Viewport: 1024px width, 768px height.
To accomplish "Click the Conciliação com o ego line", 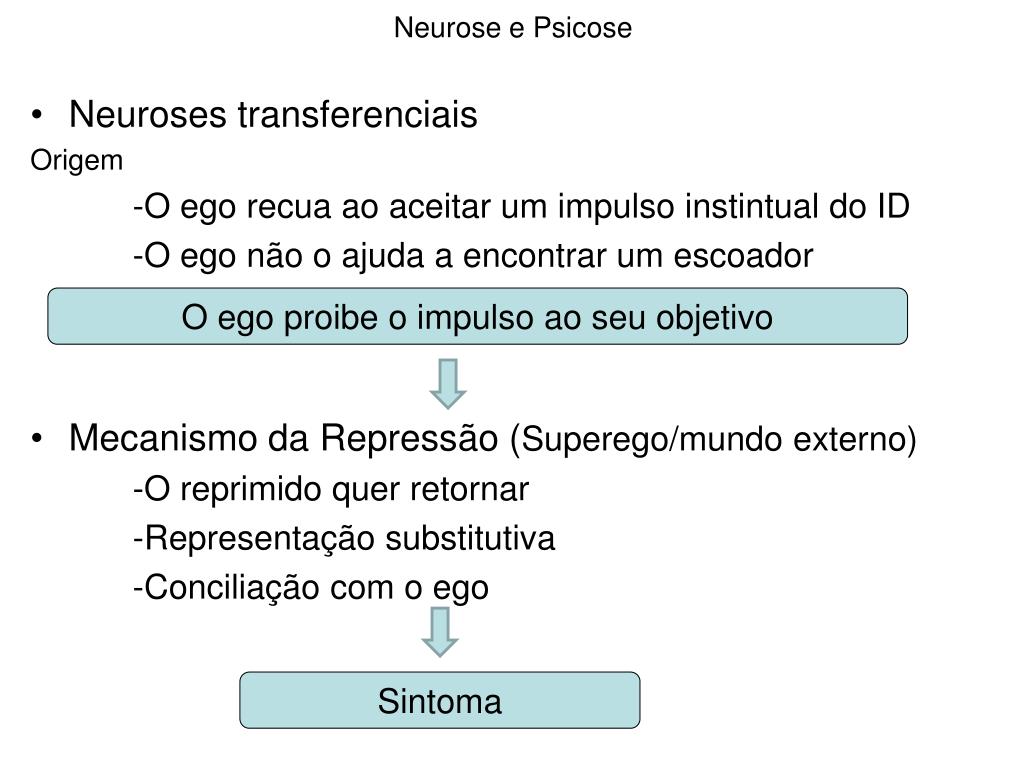I will pyautogui.click(x=311, y=588).
